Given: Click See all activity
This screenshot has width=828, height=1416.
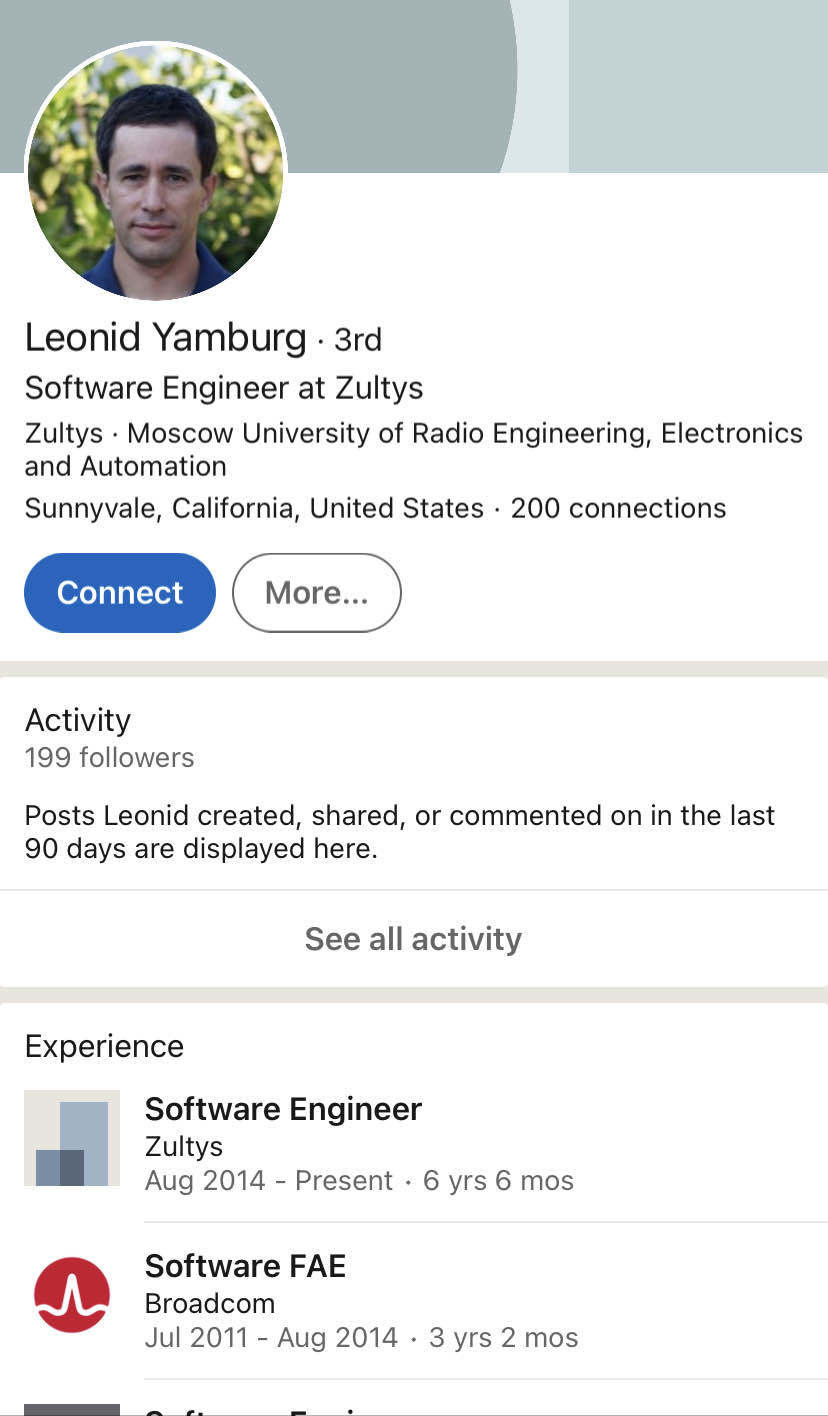Looking at the screenshot, I should pyautogui.click(x=413, y=939).
